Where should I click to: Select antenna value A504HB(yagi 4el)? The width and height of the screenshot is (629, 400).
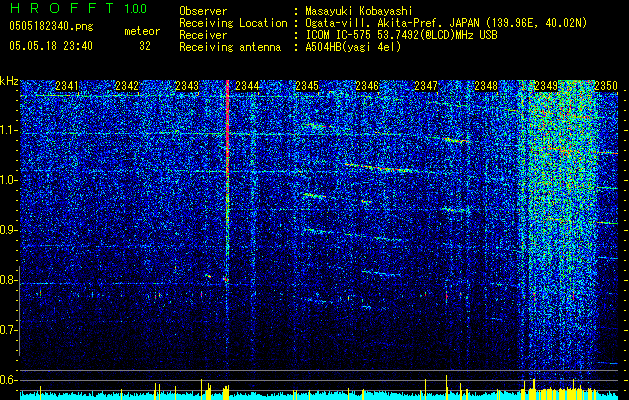pos(353,47)
